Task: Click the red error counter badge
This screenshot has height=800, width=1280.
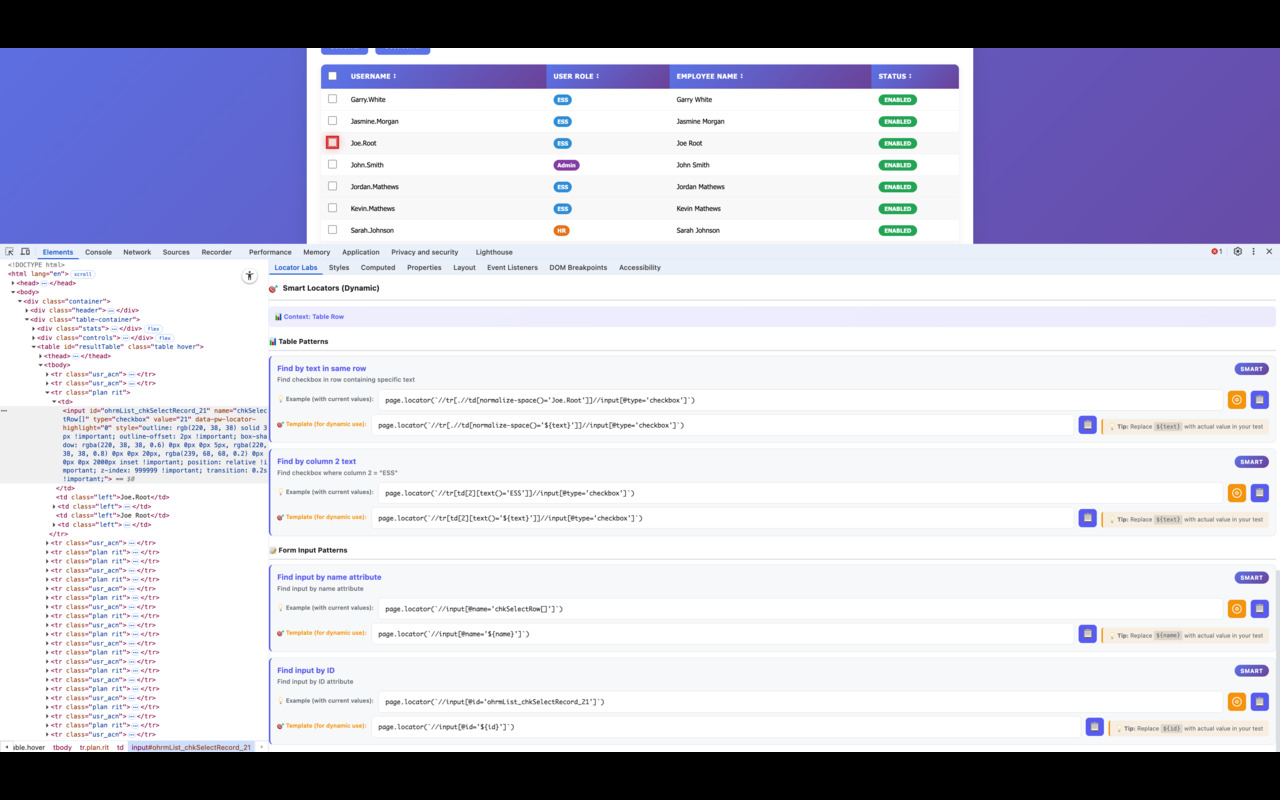Action: click(1214, 251)
